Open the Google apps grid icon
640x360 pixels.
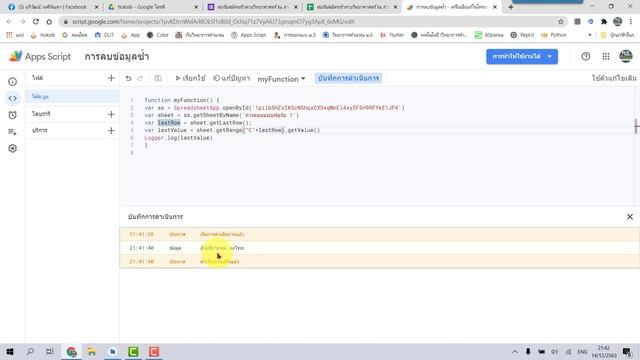[606, 57]
